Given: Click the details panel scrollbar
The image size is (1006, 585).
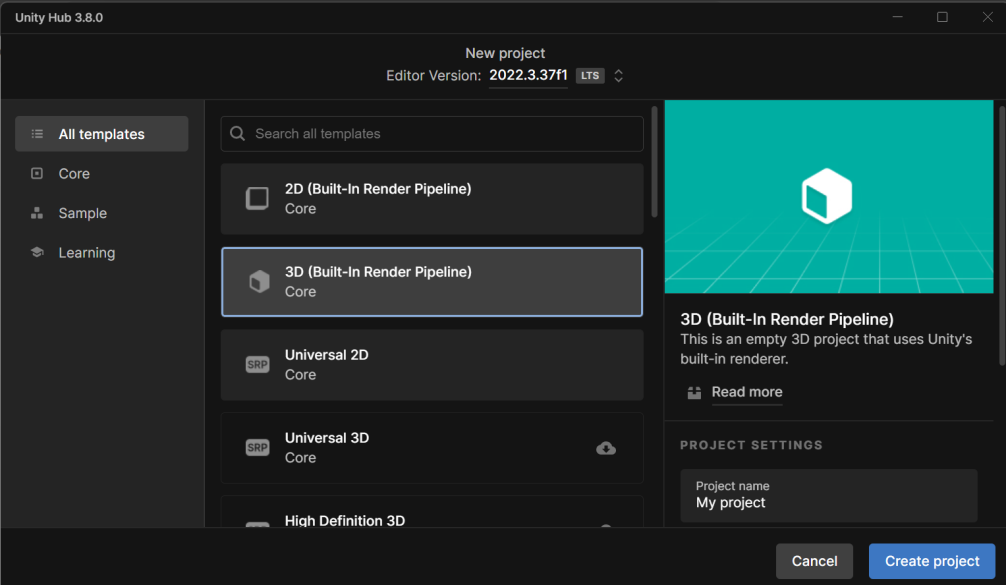Looking at the screenshot, I should point(1002,236).
